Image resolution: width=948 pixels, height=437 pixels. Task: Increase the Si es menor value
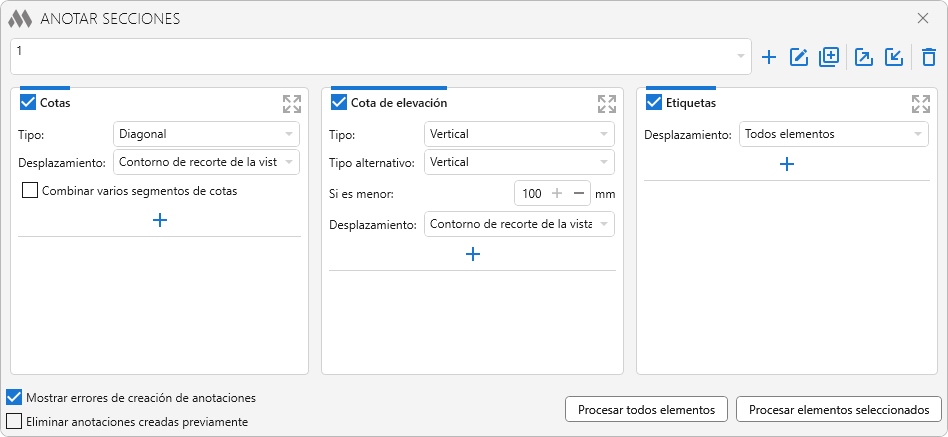pos(557,193)
